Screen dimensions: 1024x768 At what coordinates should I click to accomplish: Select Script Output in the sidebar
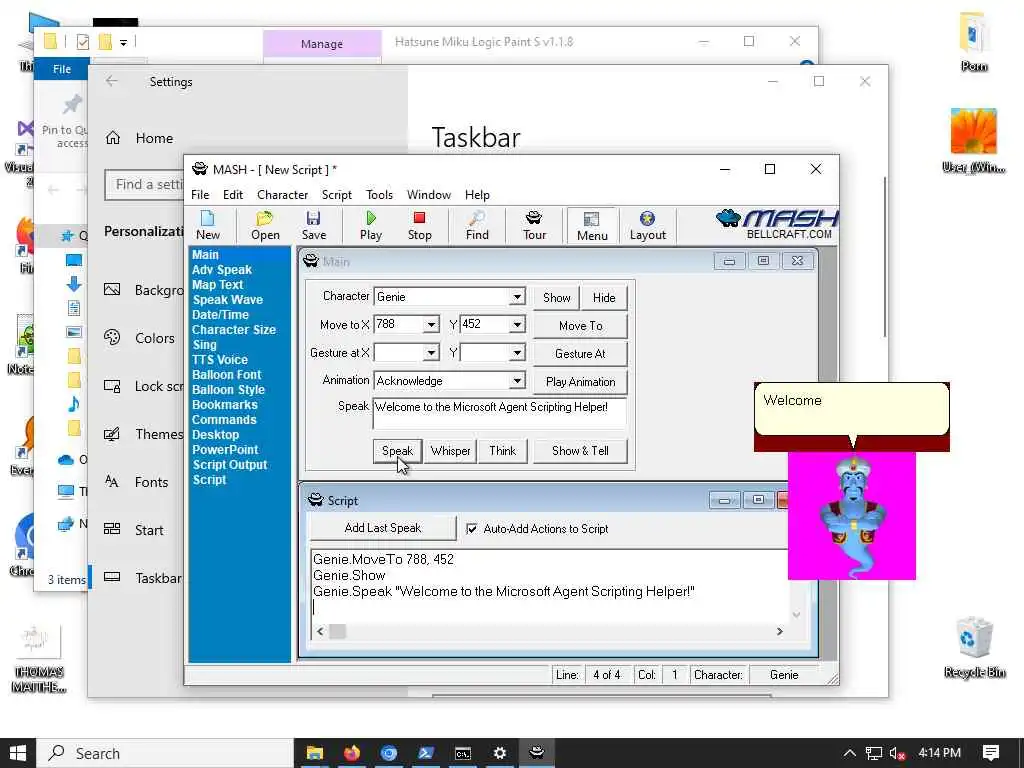pyautogui.click(x=230, y=465)
